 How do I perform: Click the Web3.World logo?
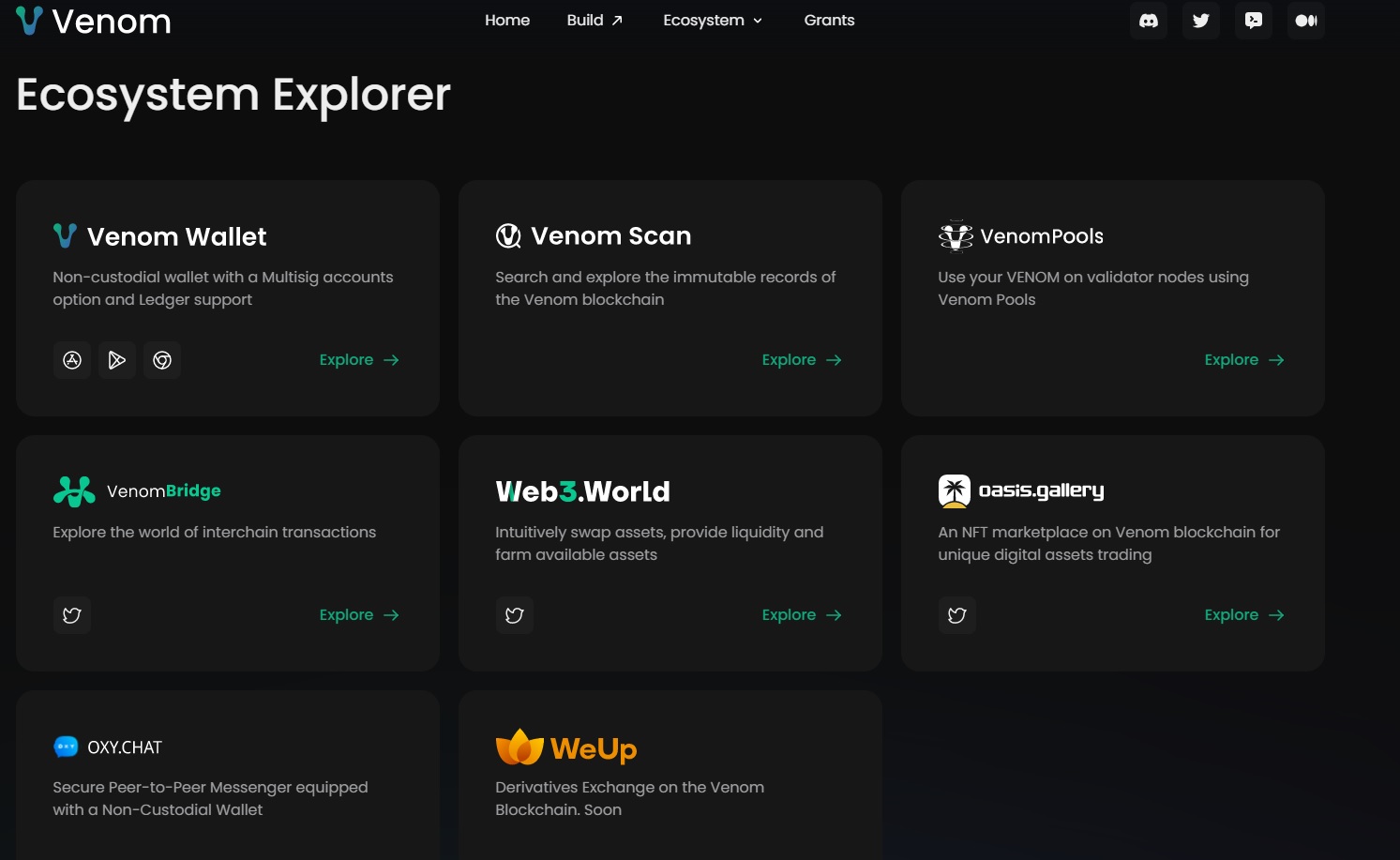(583, 491)
